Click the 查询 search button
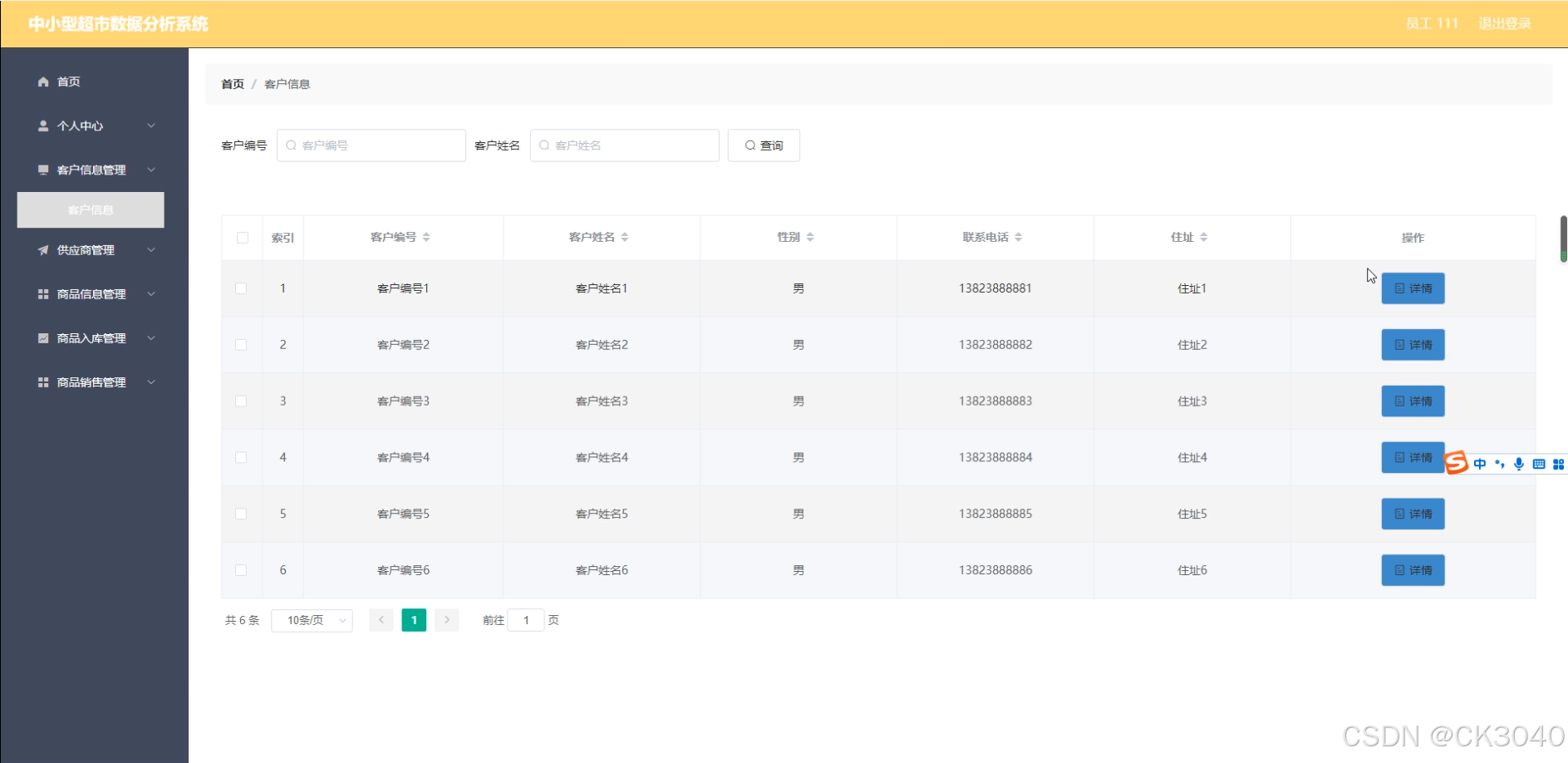The image size is (1568, 763). [x=764, y=145]
